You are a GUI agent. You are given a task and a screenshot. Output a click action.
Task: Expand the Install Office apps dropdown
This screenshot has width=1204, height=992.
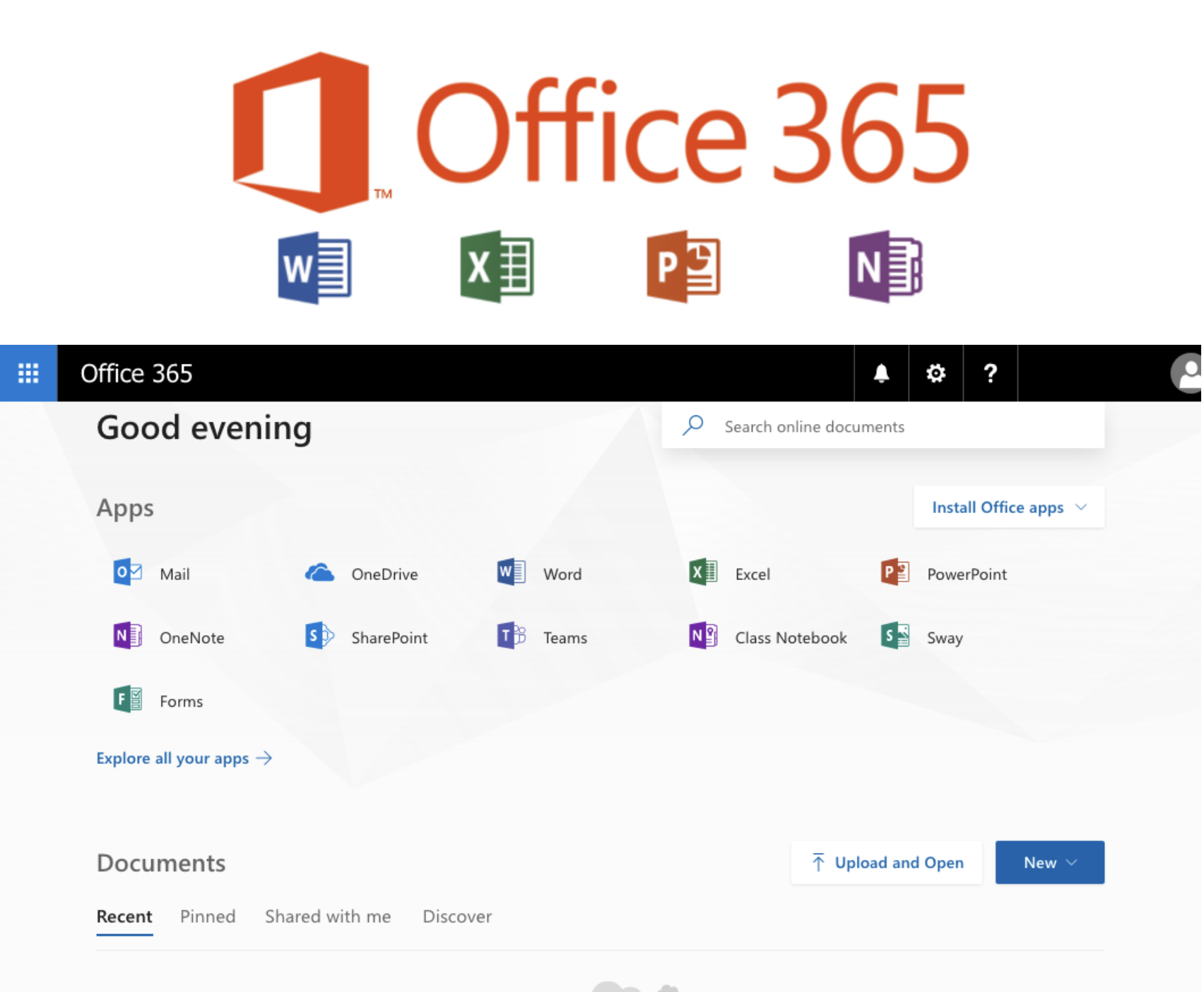(x=1008, y=507)
